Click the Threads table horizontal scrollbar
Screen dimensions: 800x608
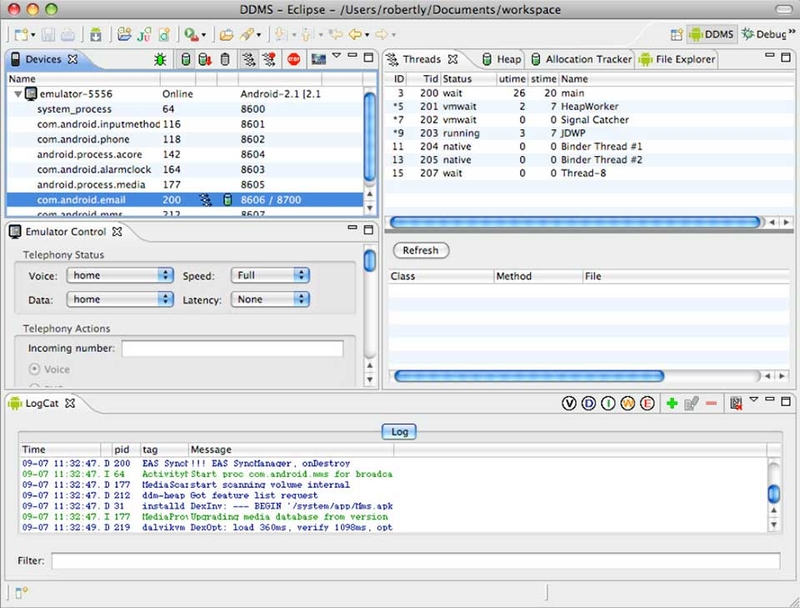576,222
